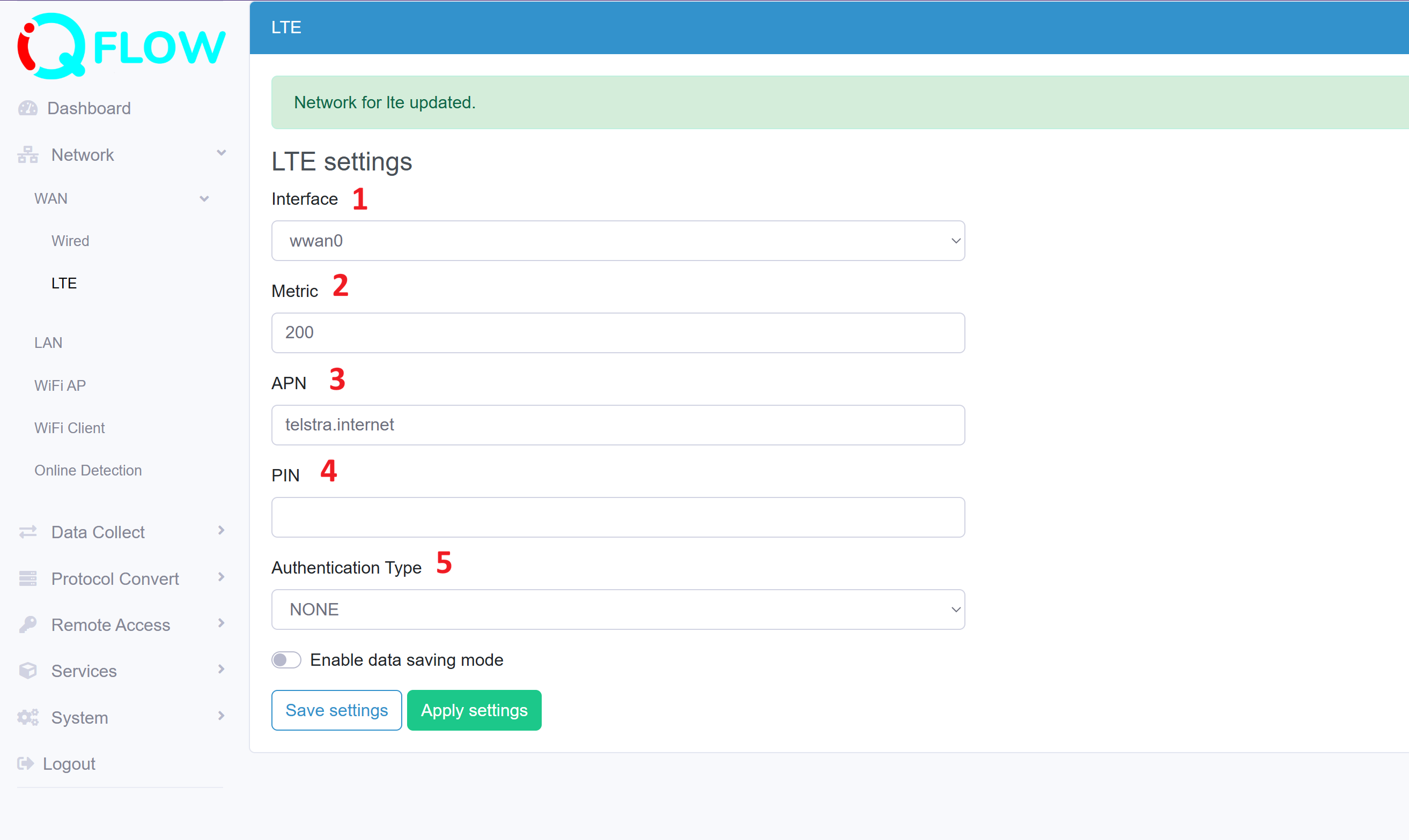Click the Remote Access key icon

tap(27, 625)
